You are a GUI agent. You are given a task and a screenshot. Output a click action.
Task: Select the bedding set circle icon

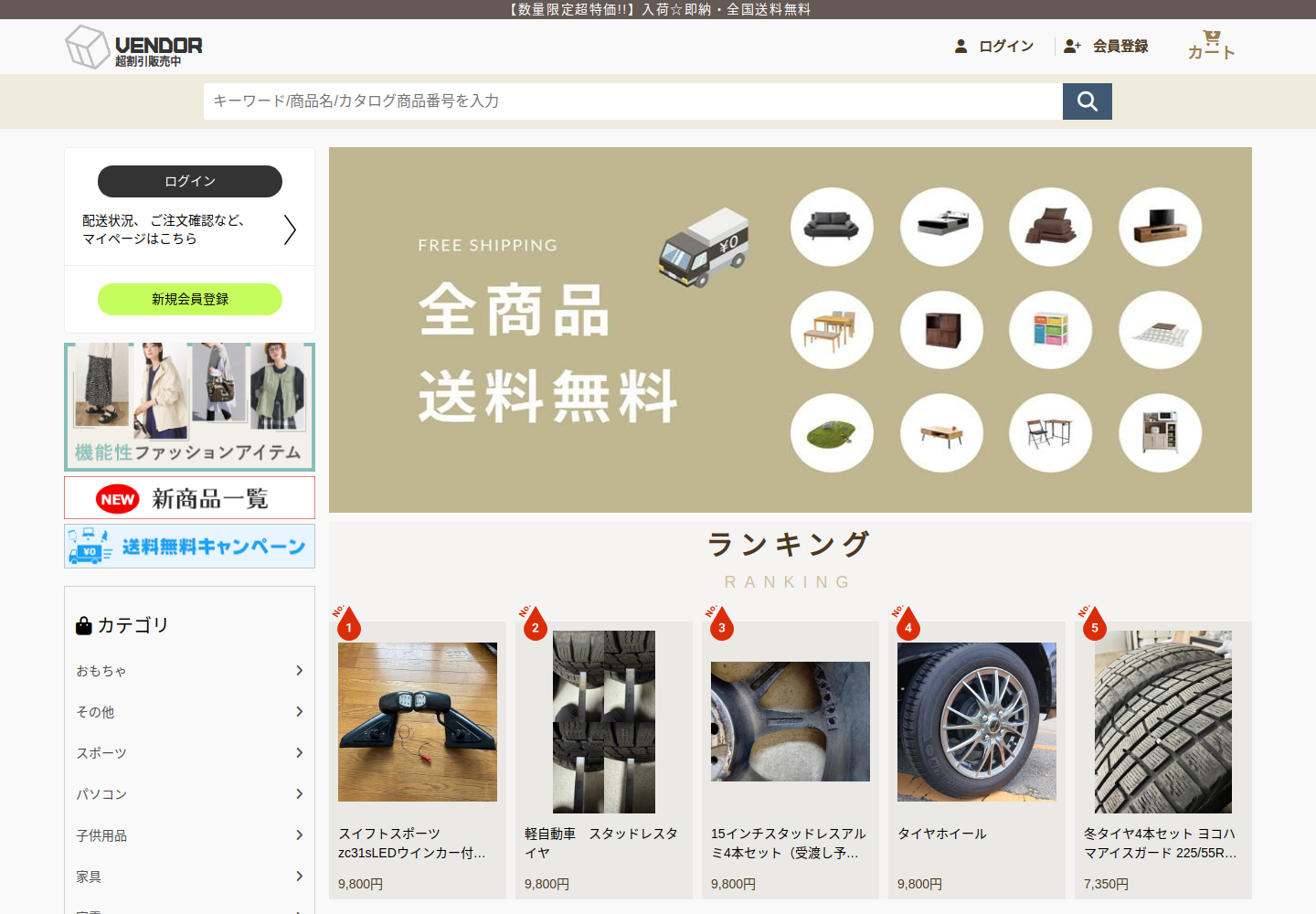1051,227
